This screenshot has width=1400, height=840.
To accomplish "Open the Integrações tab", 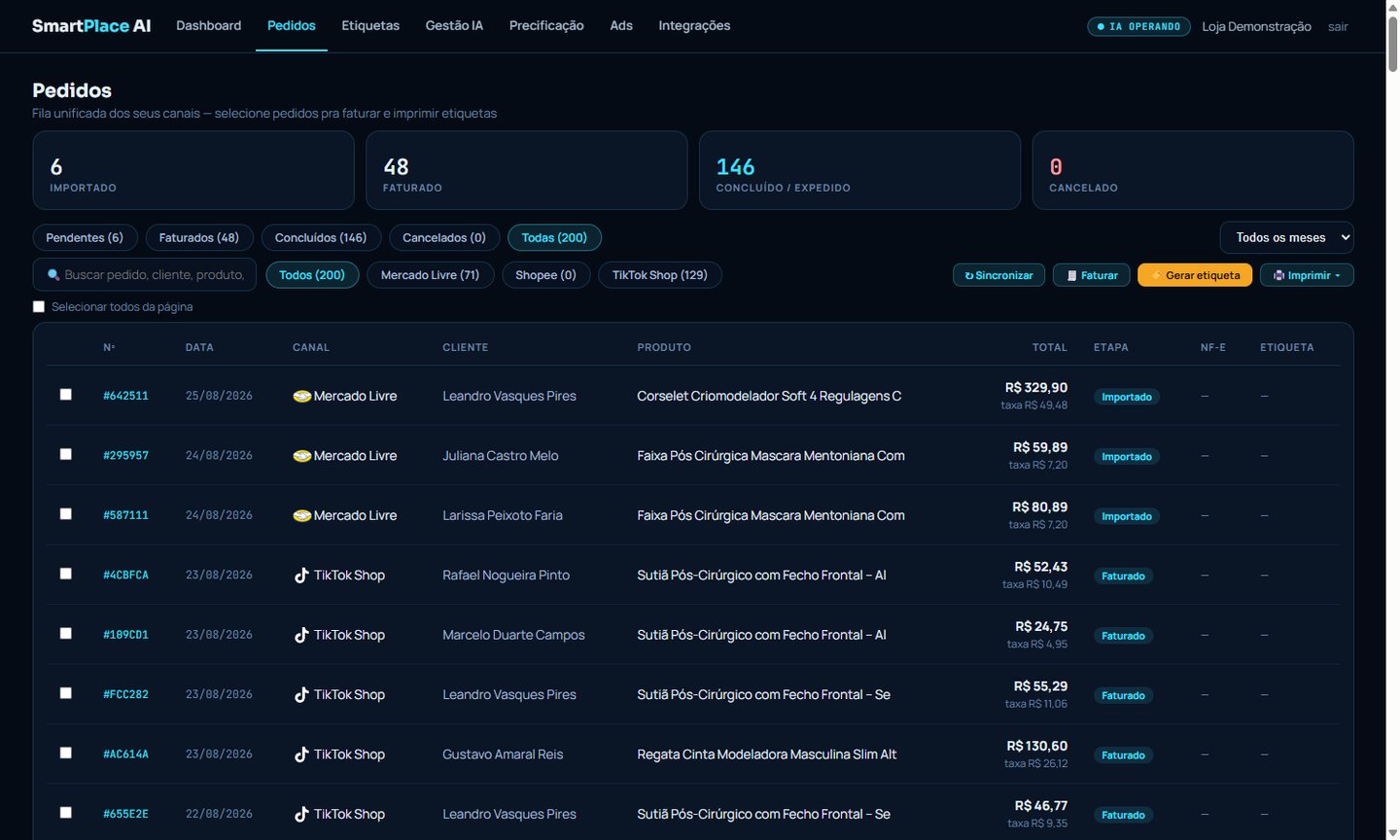I will (x=694, y=25).
